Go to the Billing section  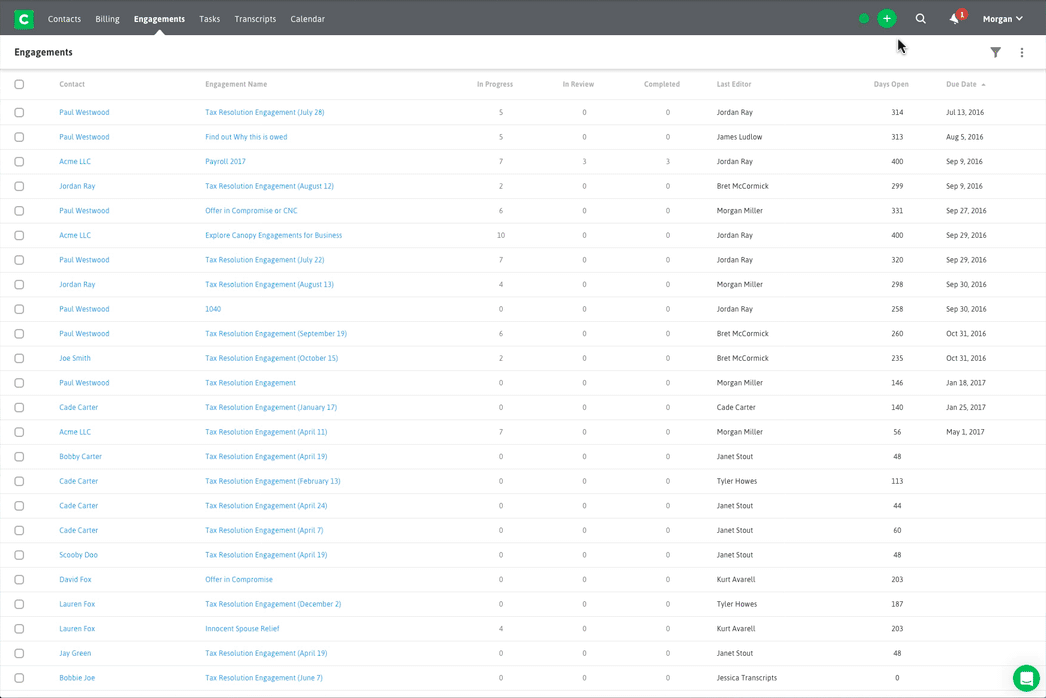pos(107,18)
